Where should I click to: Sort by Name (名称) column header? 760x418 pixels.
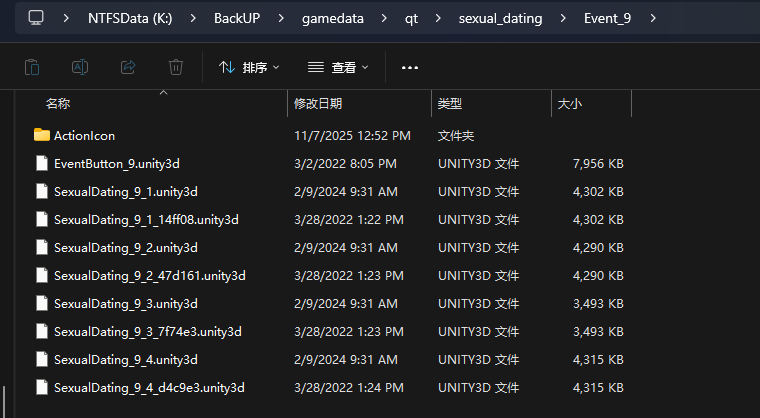(58, 104)
